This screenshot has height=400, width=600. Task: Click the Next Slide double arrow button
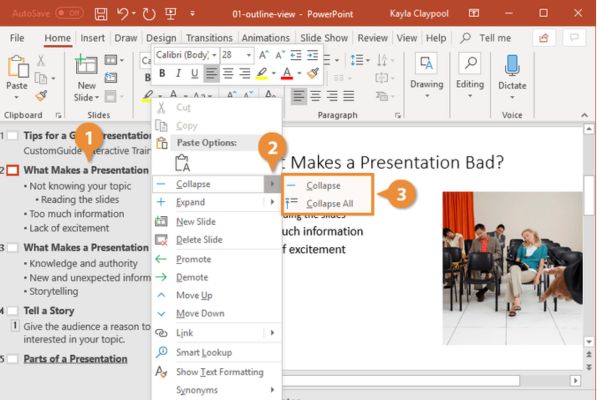tap(589, 367)
